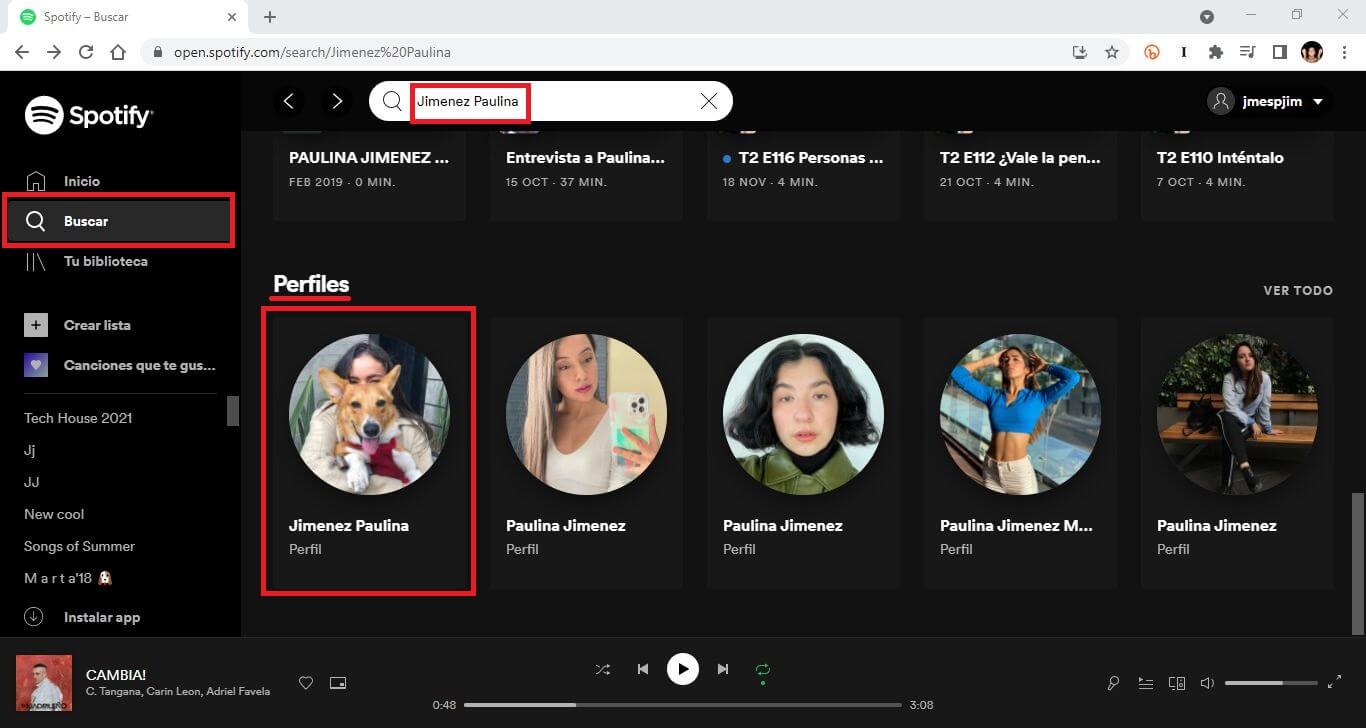Screen dimensions: 1366x728
Task: Mute with the volume speaker icon
Action: tap(1207, 683)
